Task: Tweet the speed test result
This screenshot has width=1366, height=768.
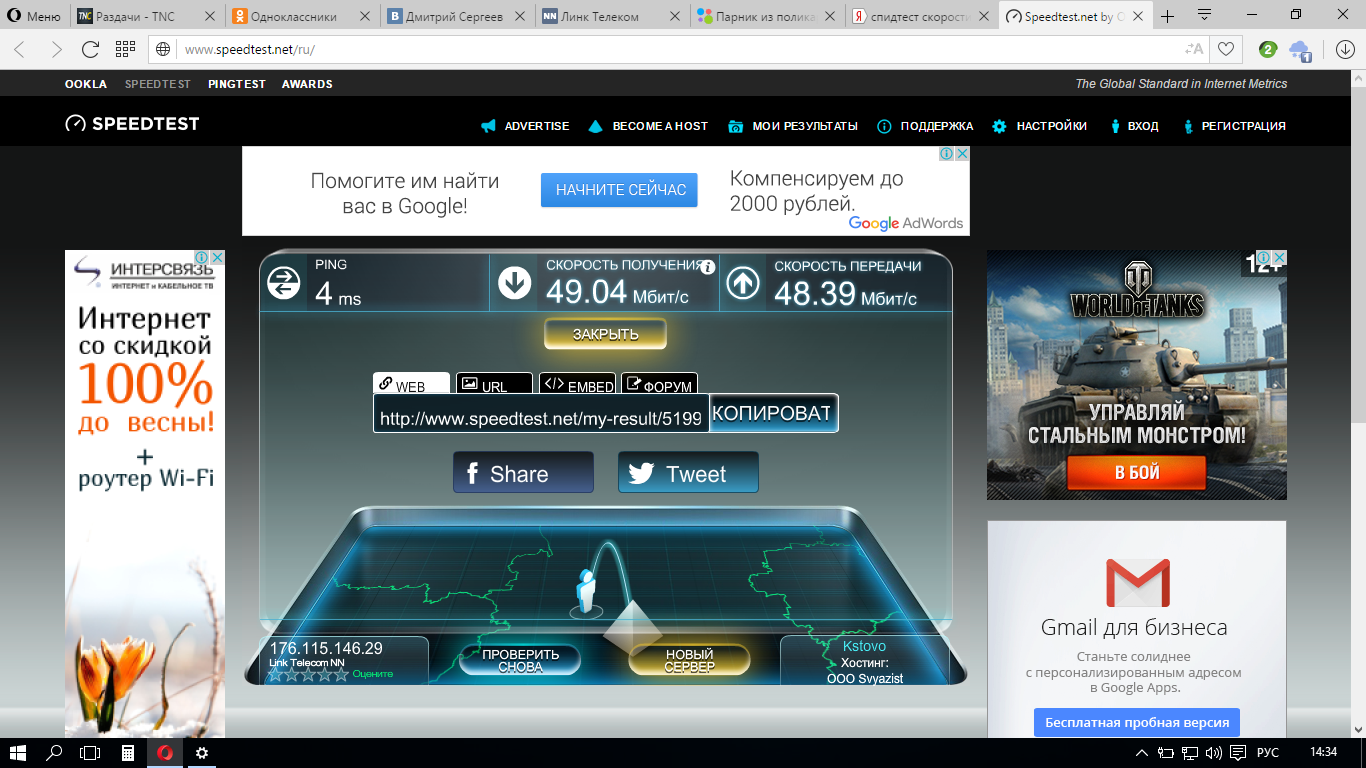Action: tap(688, 473)
